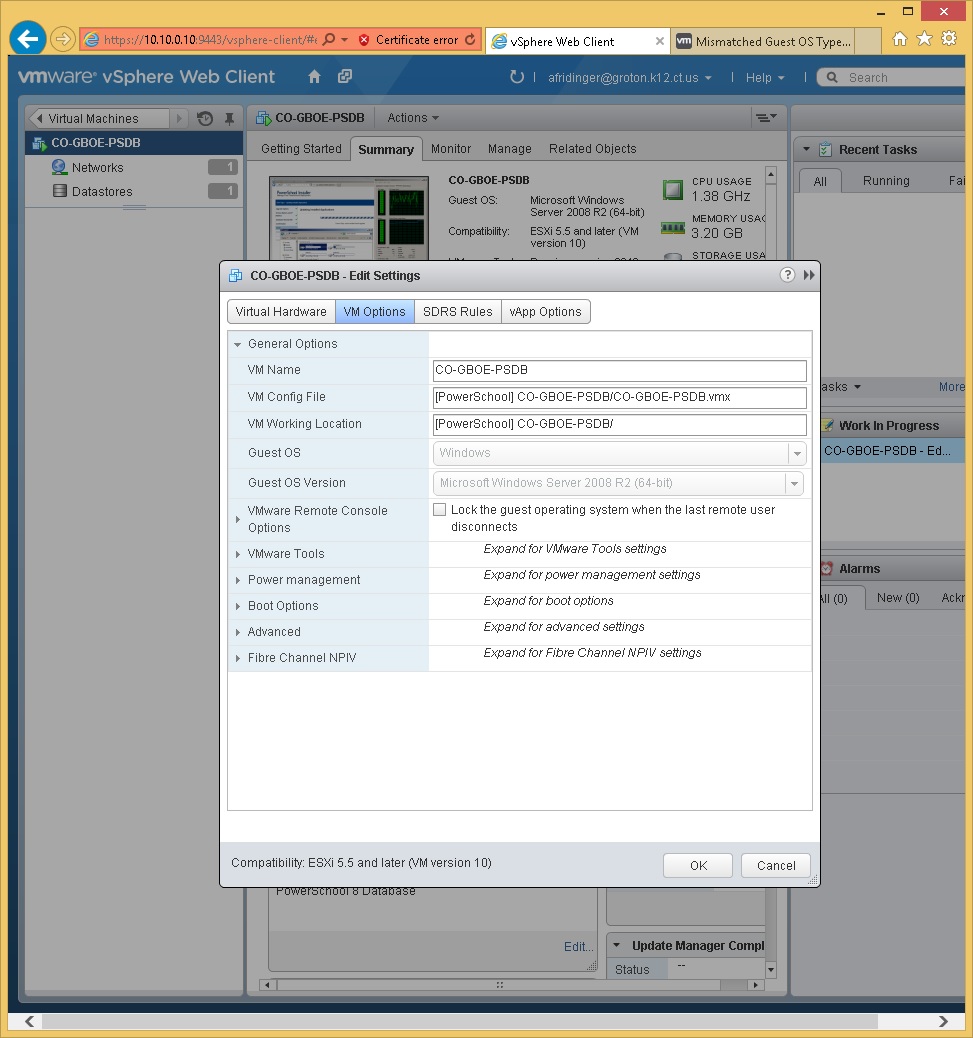Viewport: 973px width, 1038px height.
Task: Open Internet Explorer settings via the gear icon
Action: (x=948, y=38)
